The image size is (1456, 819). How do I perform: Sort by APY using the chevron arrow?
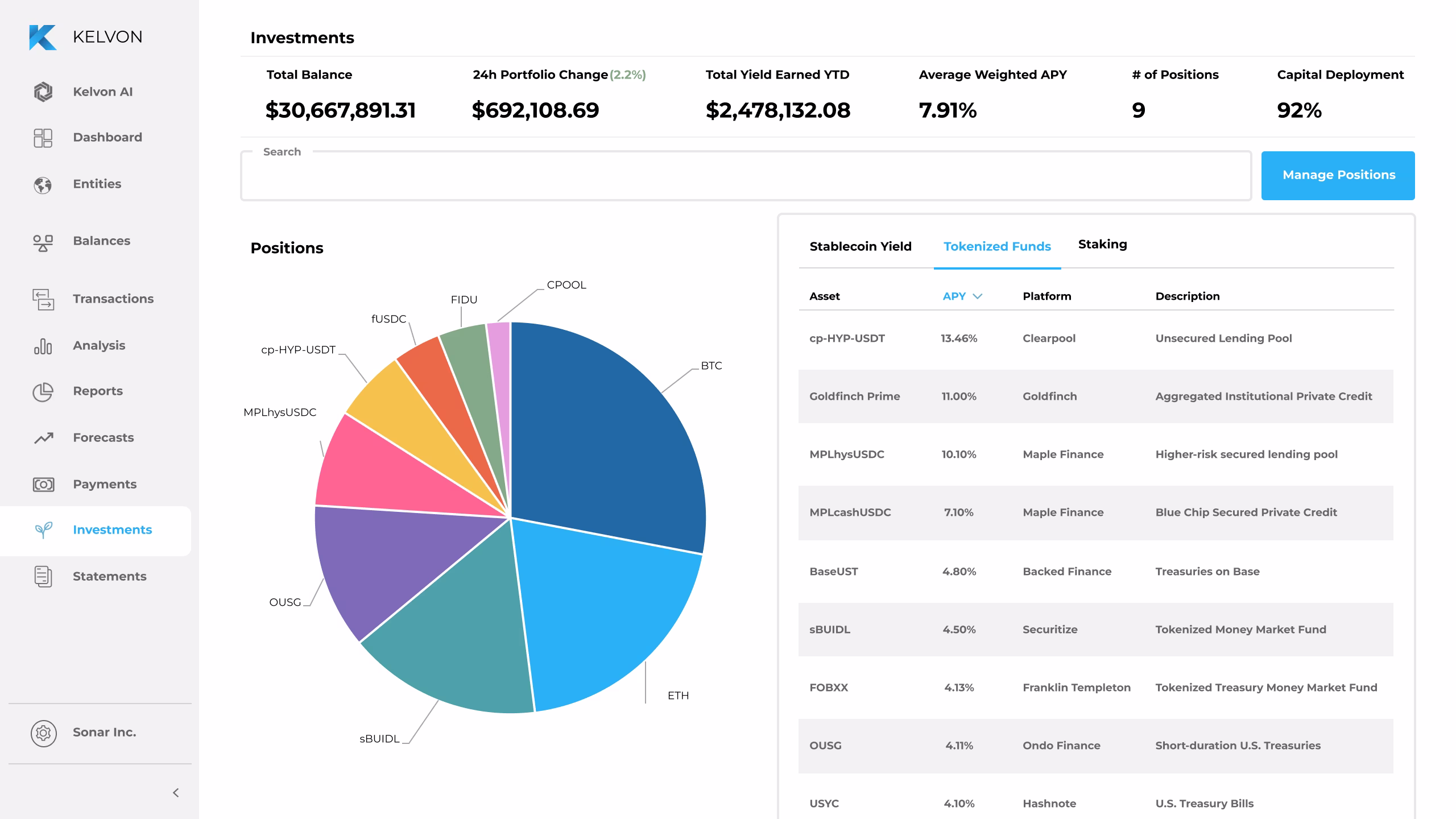(x=977, y=296)
